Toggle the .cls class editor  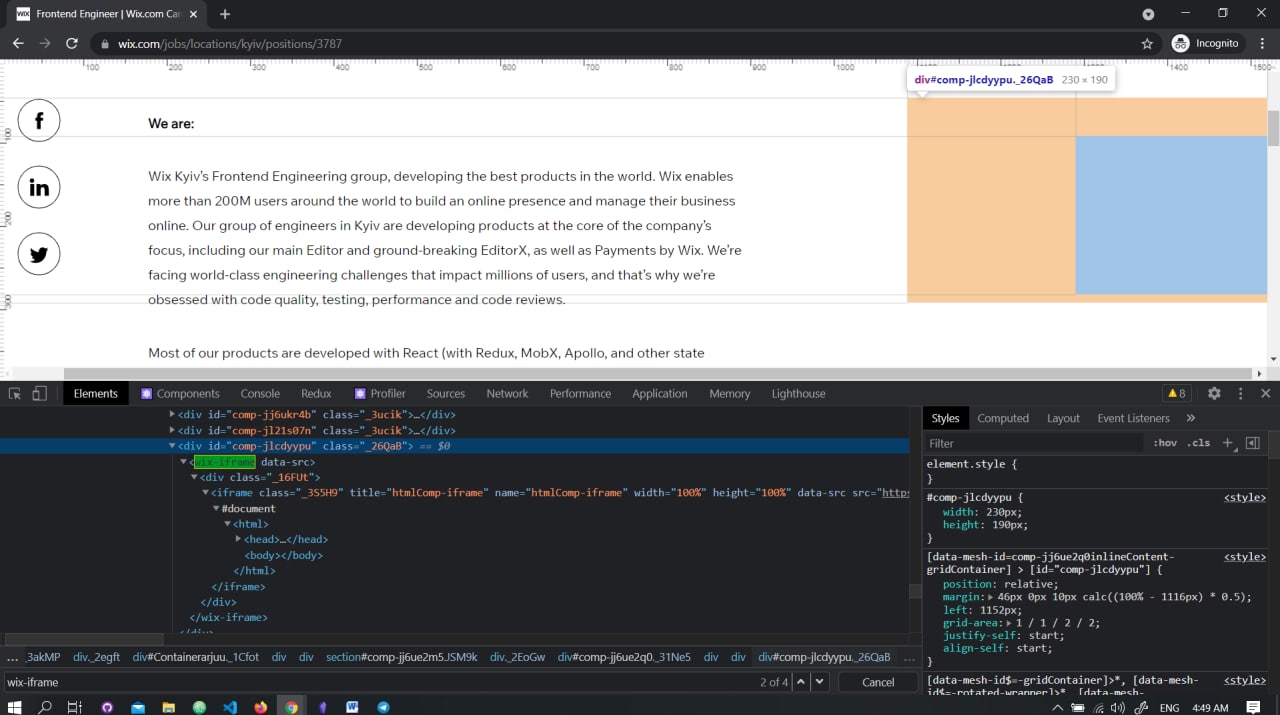(x=1198, y=443)
